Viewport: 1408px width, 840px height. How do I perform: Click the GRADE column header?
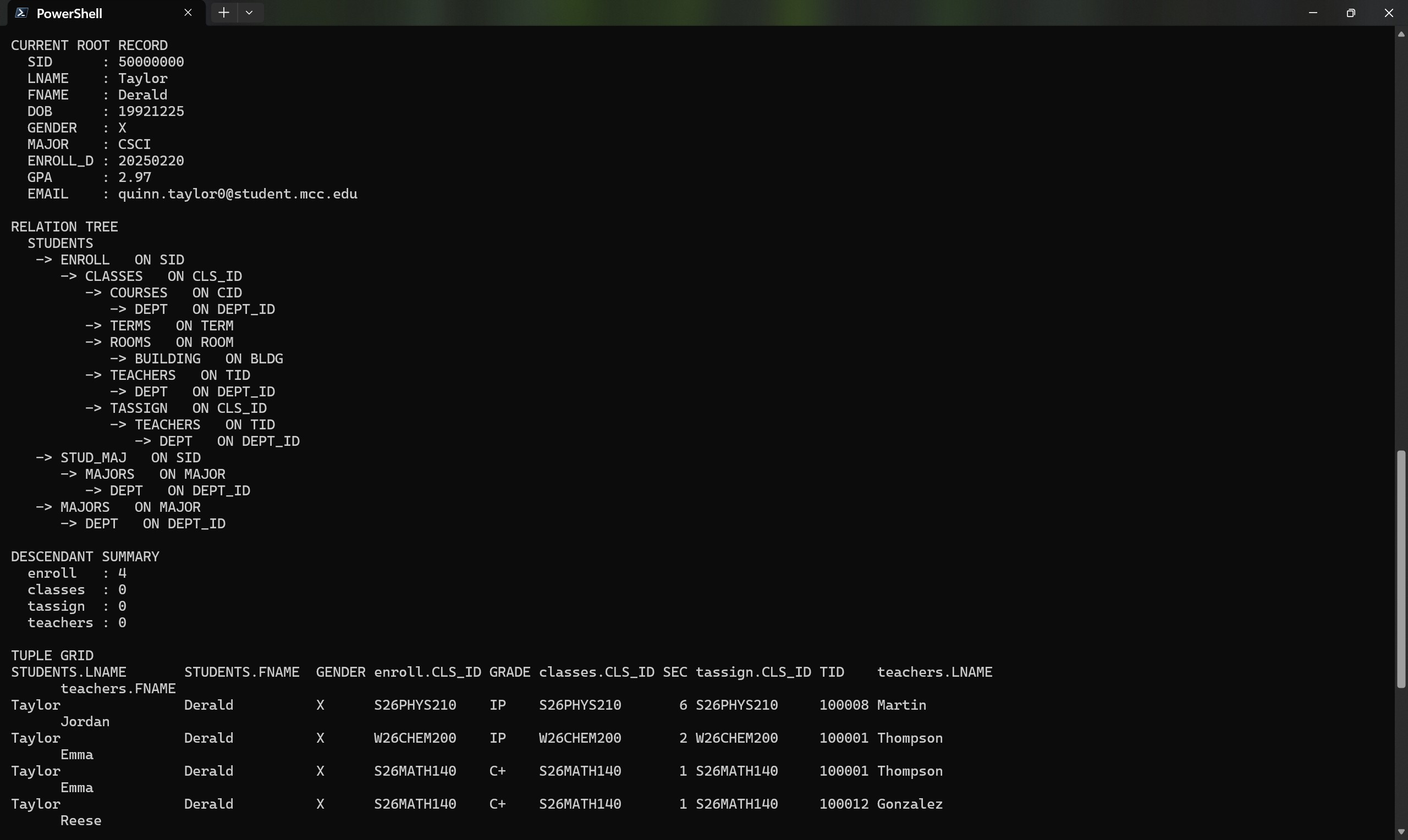(x=509, y=672)
